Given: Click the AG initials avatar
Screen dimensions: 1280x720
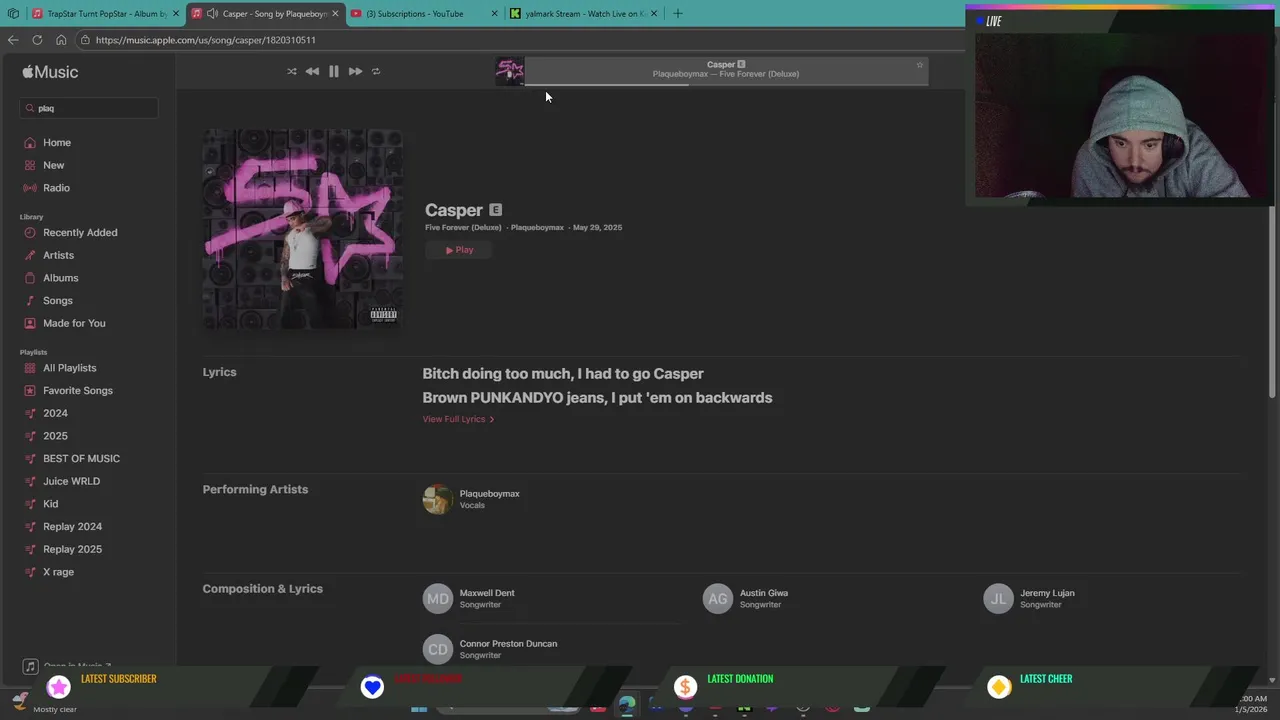Looking at the screenshot, I should [x=718, y=599].
